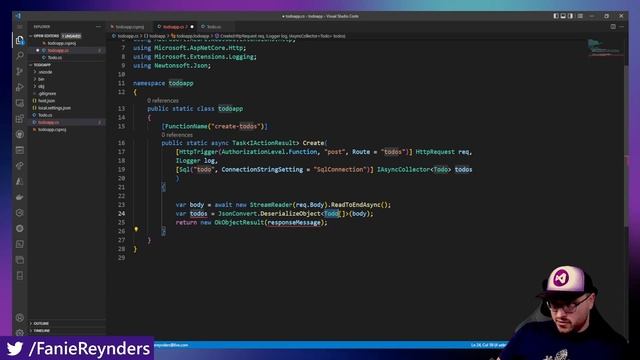Click the lightbulb code action on line 26
Screen dimensions: 640x360
click(136, 229)
